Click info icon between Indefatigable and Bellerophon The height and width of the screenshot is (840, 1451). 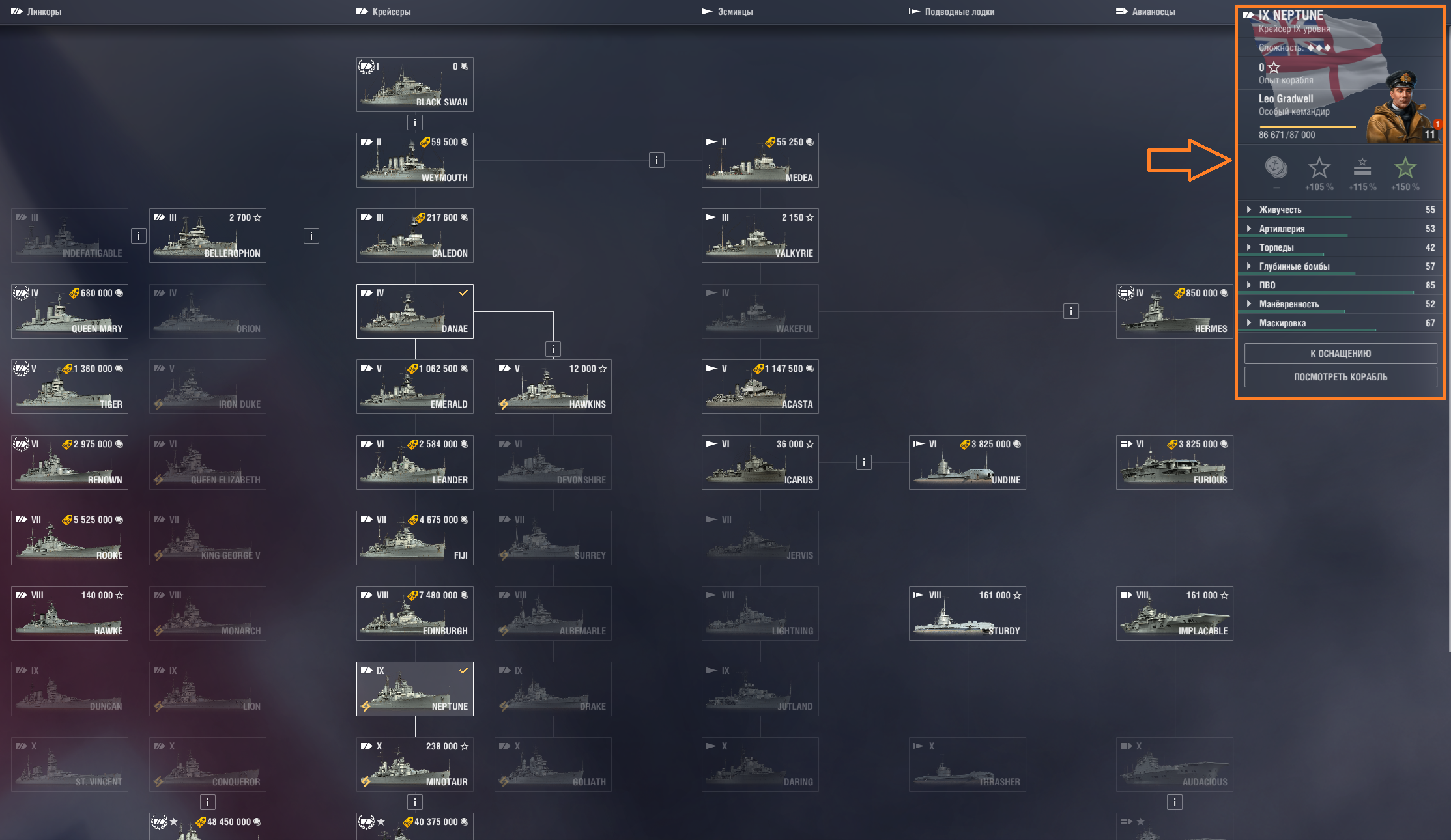coord(139,236)
